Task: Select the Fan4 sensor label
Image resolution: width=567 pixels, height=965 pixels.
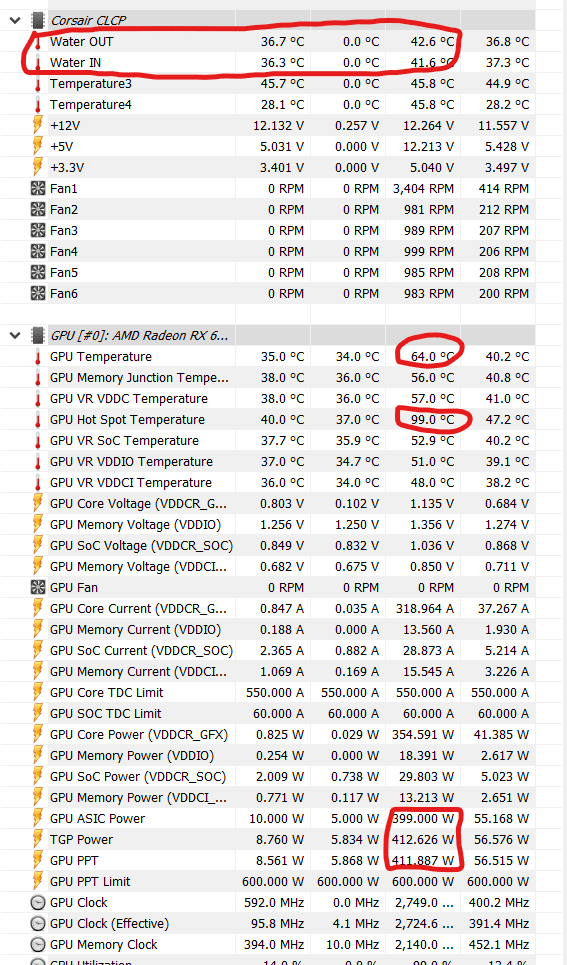Action: [x=64, y=251]
